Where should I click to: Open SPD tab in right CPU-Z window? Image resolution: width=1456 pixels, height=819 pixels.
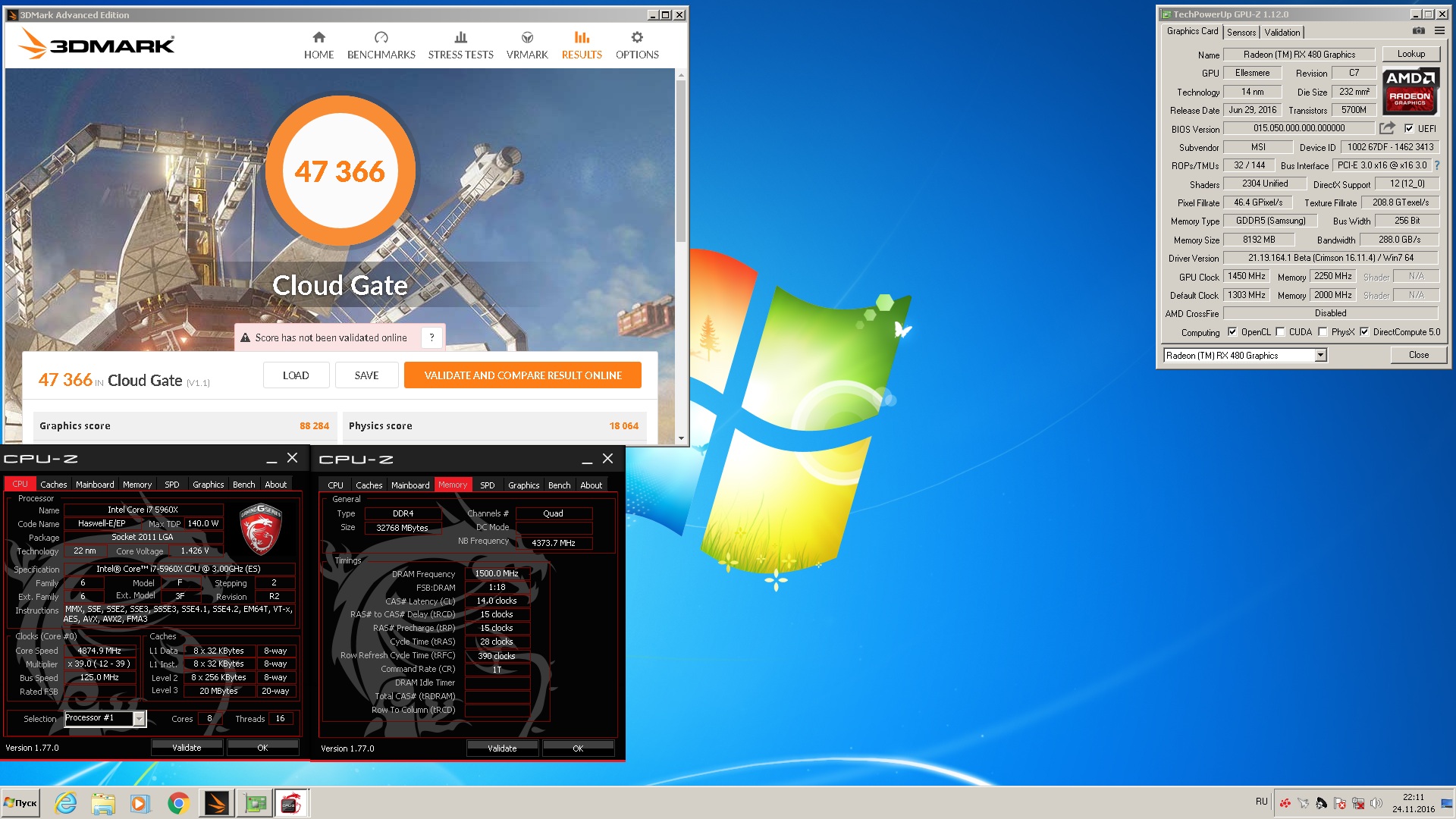(x=488, y=485)
